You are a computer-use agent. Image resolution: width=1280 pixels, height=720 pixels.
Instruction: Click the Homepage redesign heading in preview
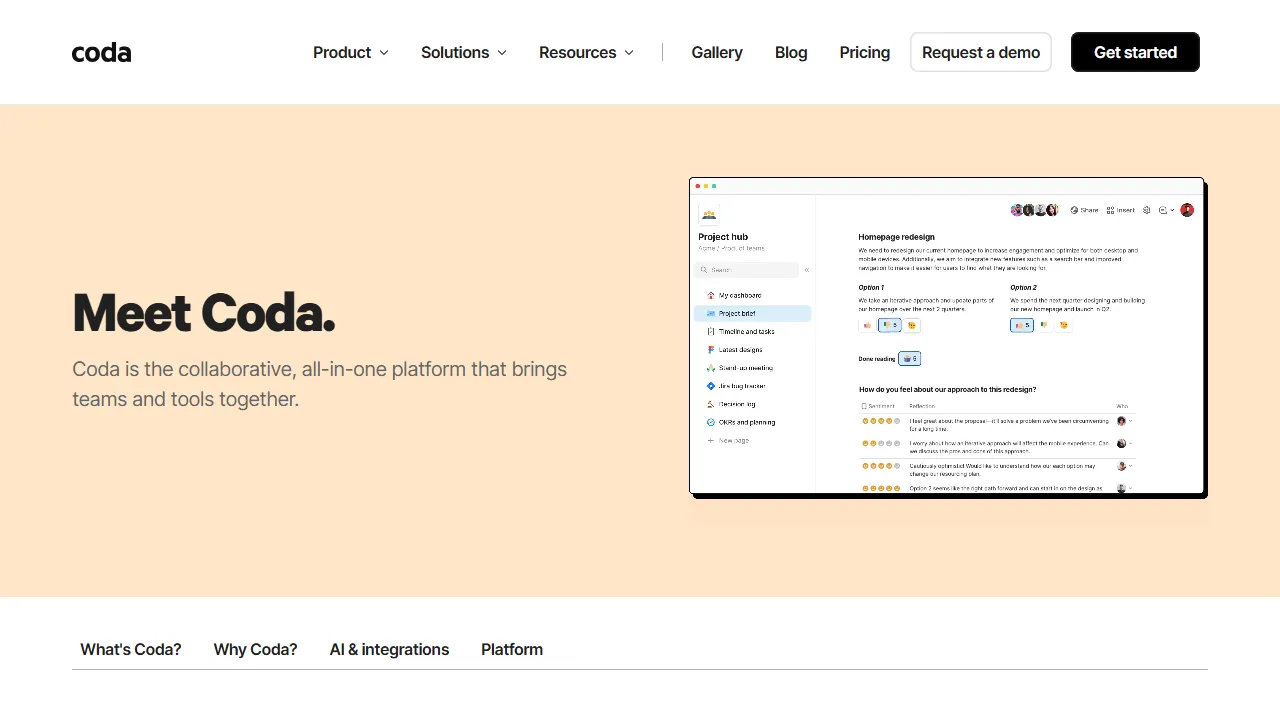[x=897, y=237]
